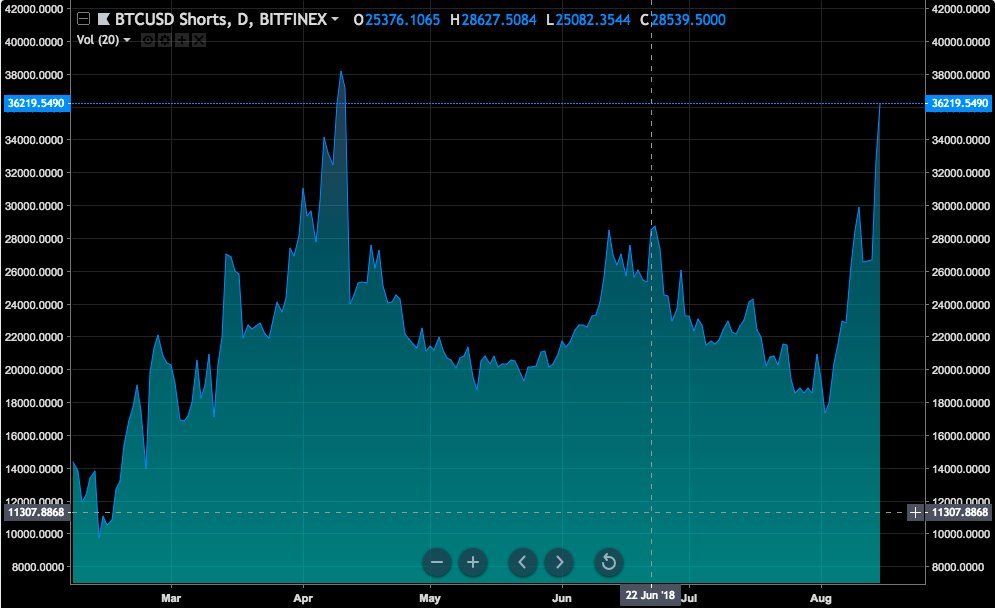
Task: Click the 36219.5490 price label on the left axis
Action: (x=36, y=103)
